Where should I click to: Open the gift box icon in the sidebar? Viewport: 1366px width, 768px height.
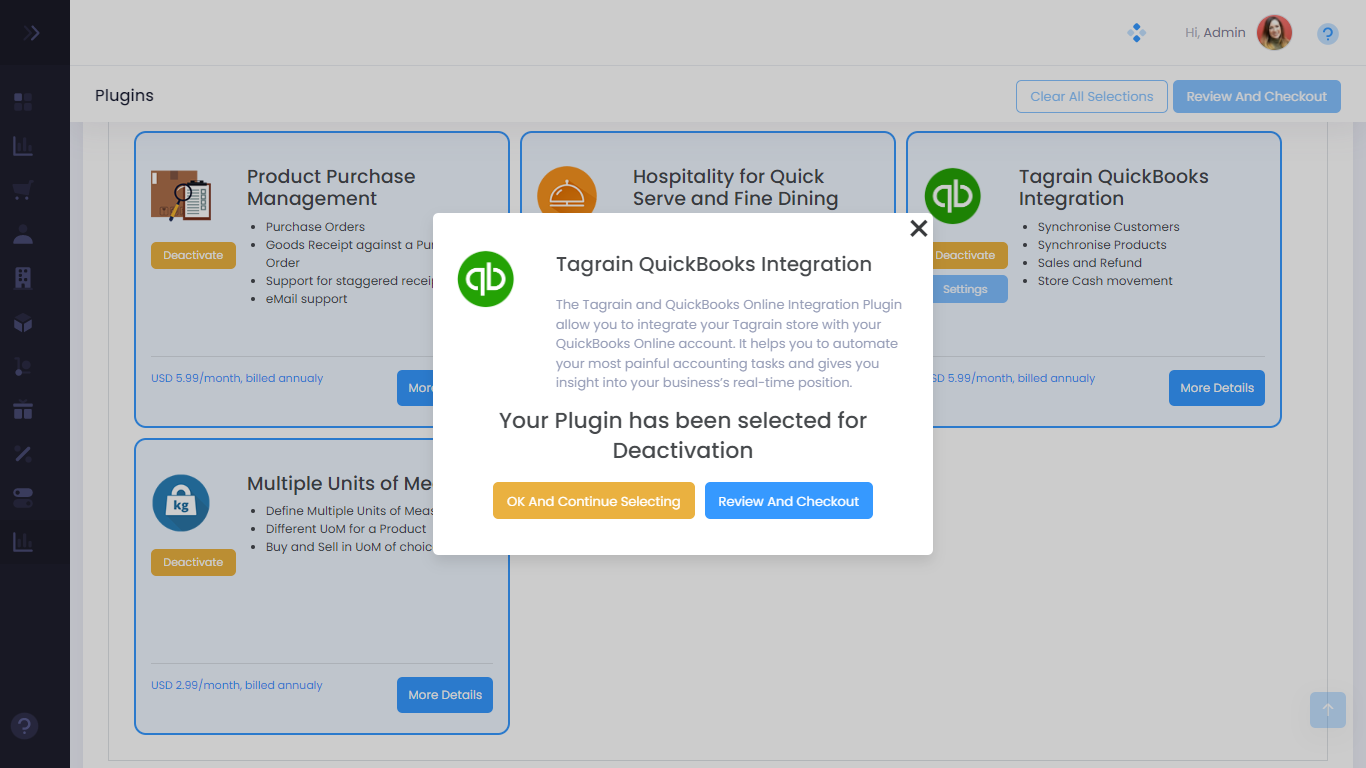pos(23,410)
